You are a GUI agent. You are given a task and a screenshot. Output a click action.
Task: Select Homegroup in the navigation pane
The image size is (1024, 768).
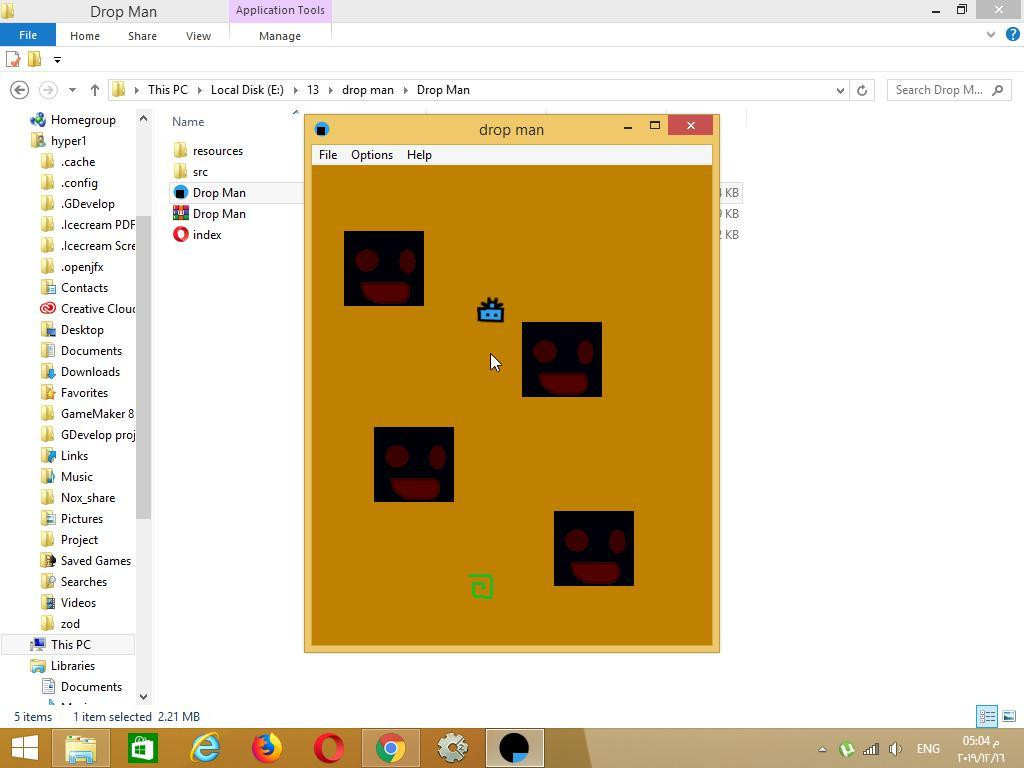(x=73, y=120)
